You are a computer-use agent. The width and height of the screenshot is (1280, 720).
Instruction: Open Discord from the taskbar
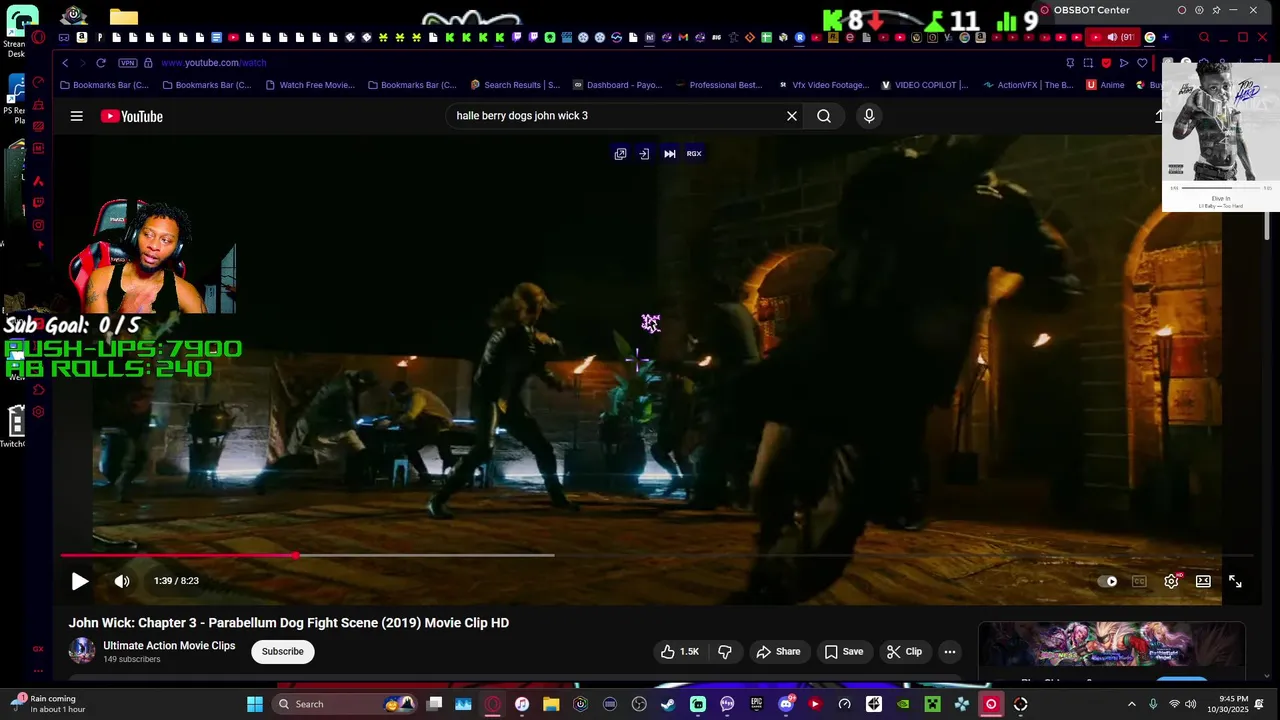click(786, 704)
